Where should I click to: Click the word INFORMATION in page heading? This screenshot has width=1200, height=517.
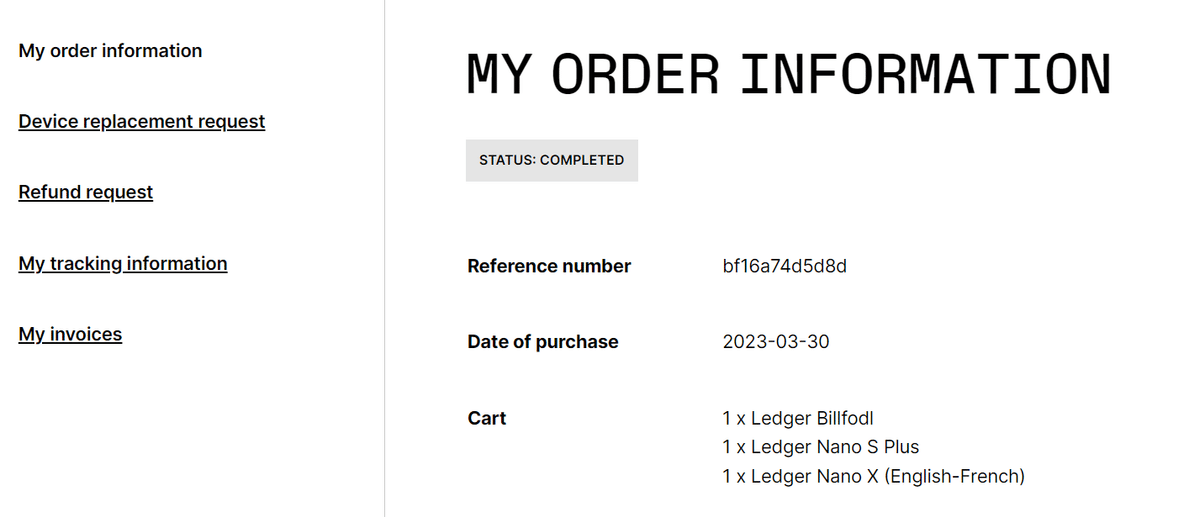[x=925, y=74]
